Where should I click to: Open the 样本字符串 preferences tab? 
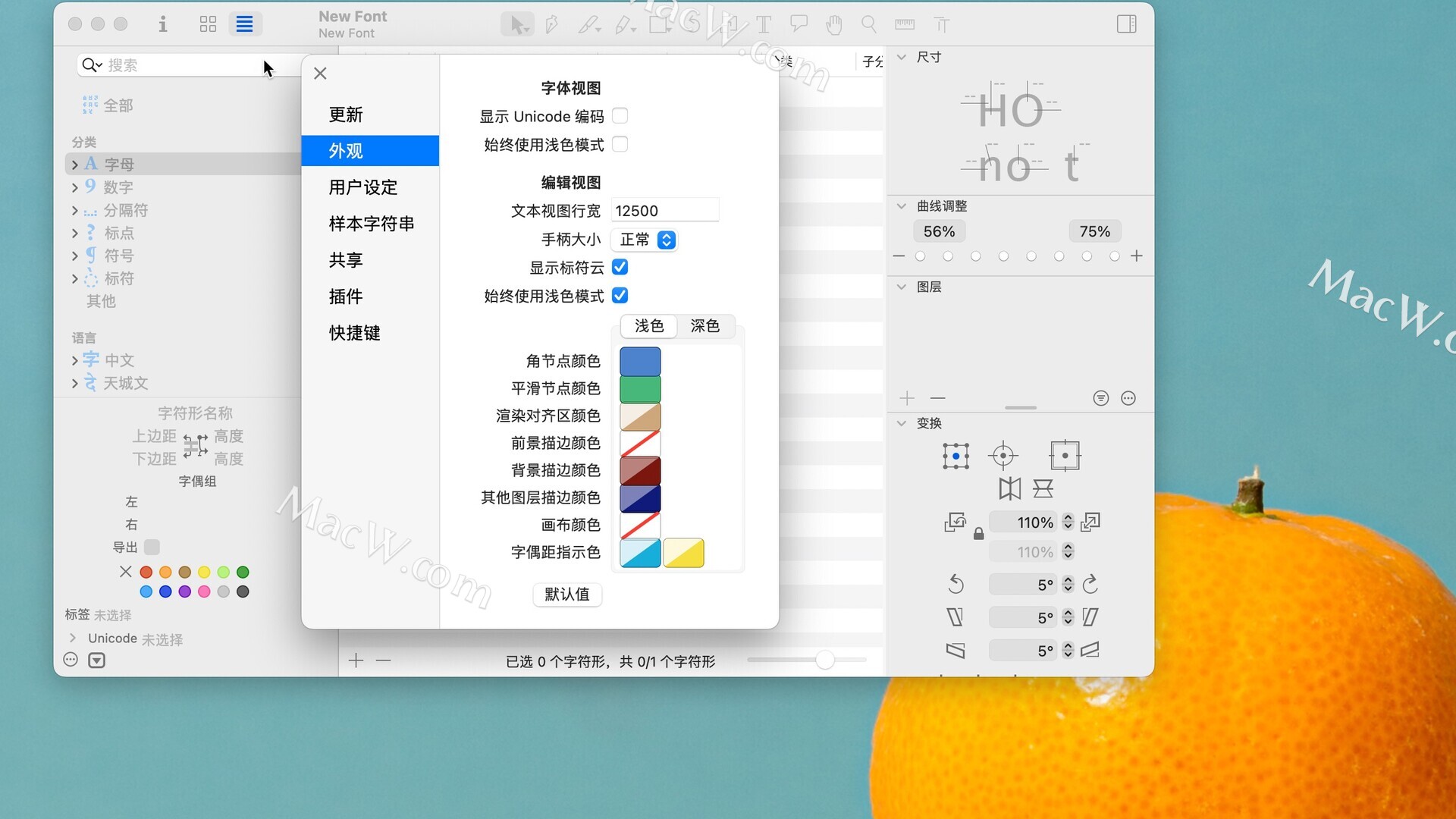coord(370,224)
